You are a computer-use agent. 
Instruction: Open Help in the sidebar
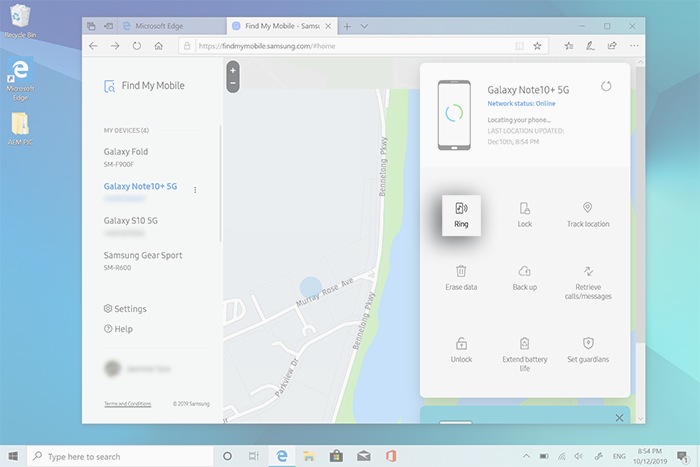coord(118,329)
